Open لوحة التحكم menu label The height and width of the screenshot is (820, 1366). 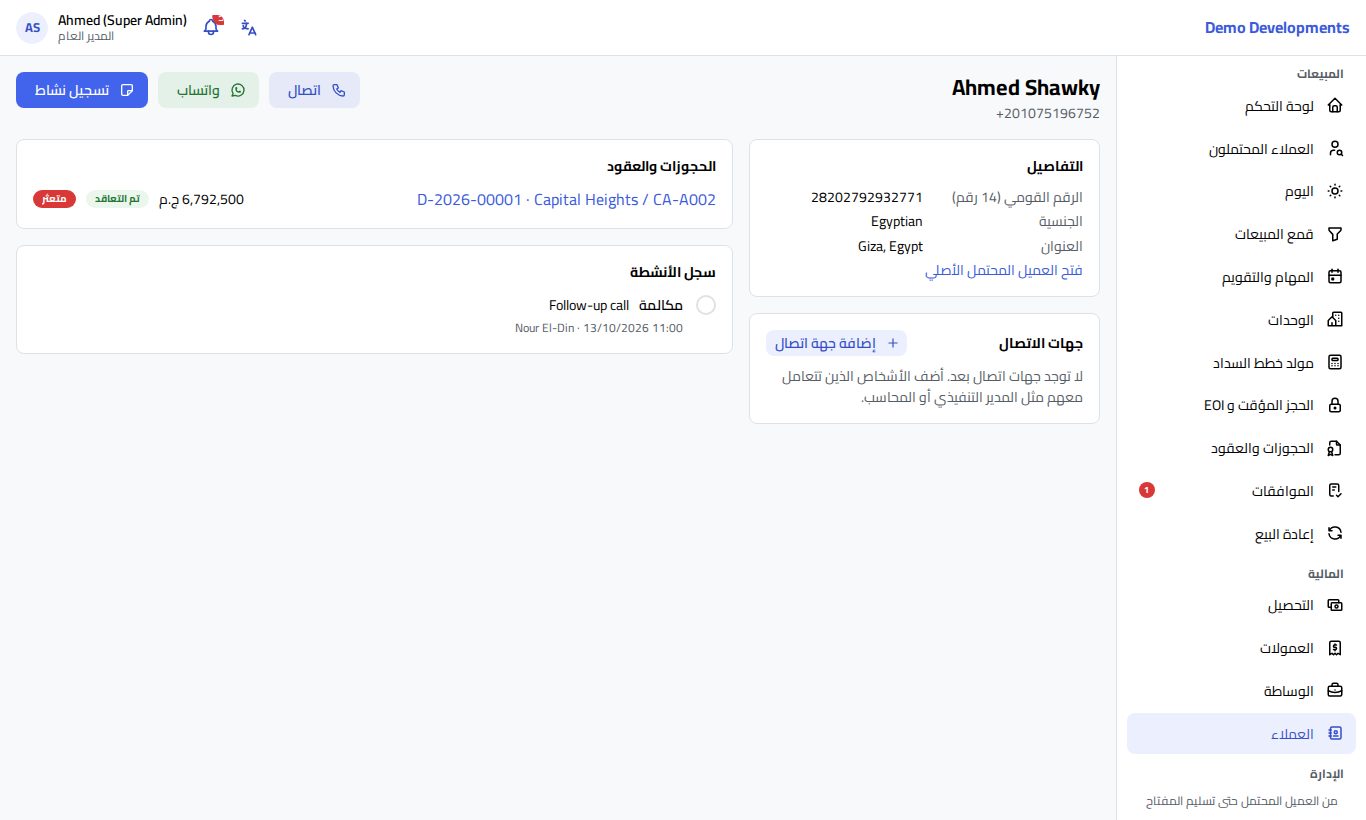coord(1279,106)
